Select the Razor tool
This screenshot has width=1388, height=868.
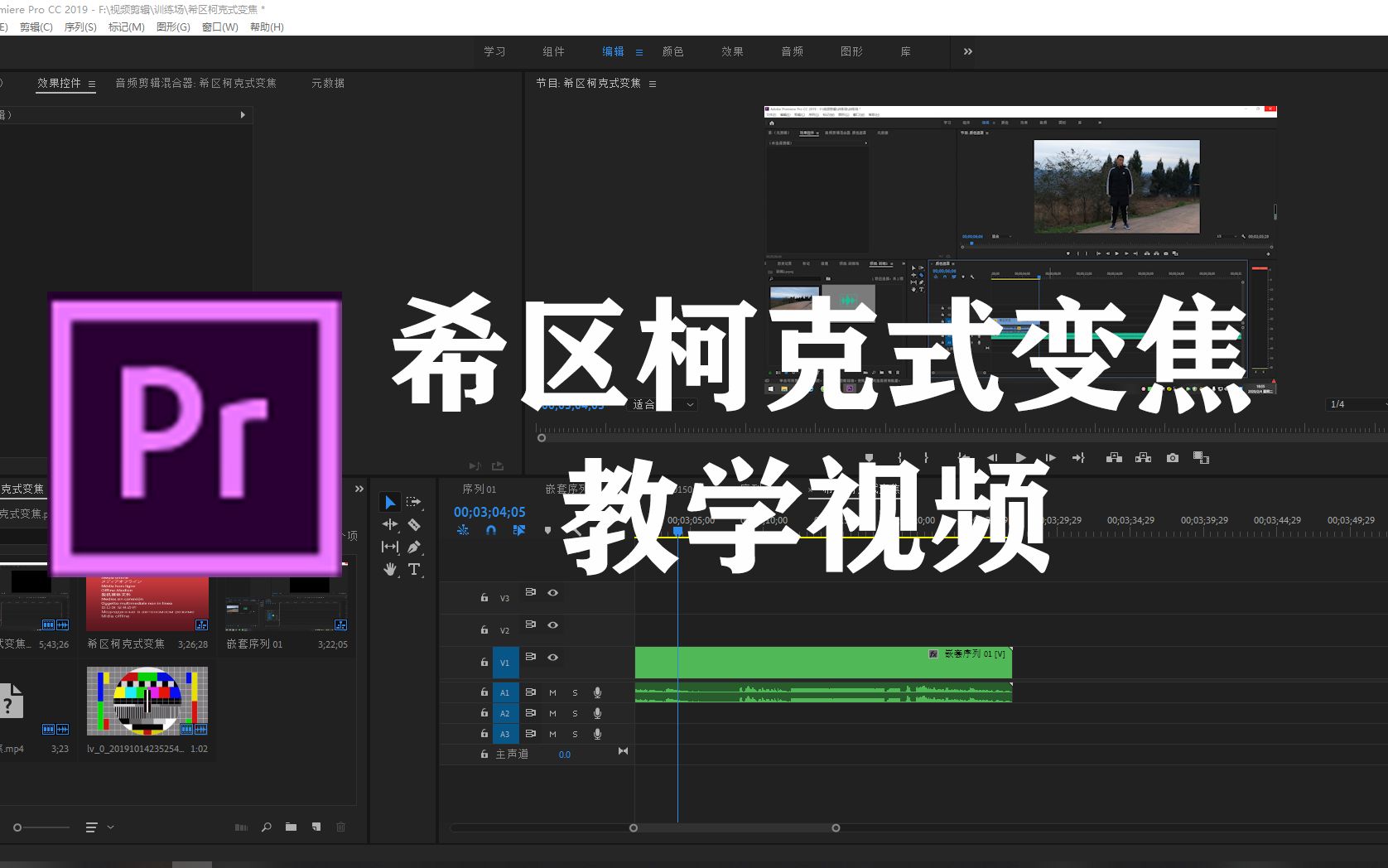point(414,524)
